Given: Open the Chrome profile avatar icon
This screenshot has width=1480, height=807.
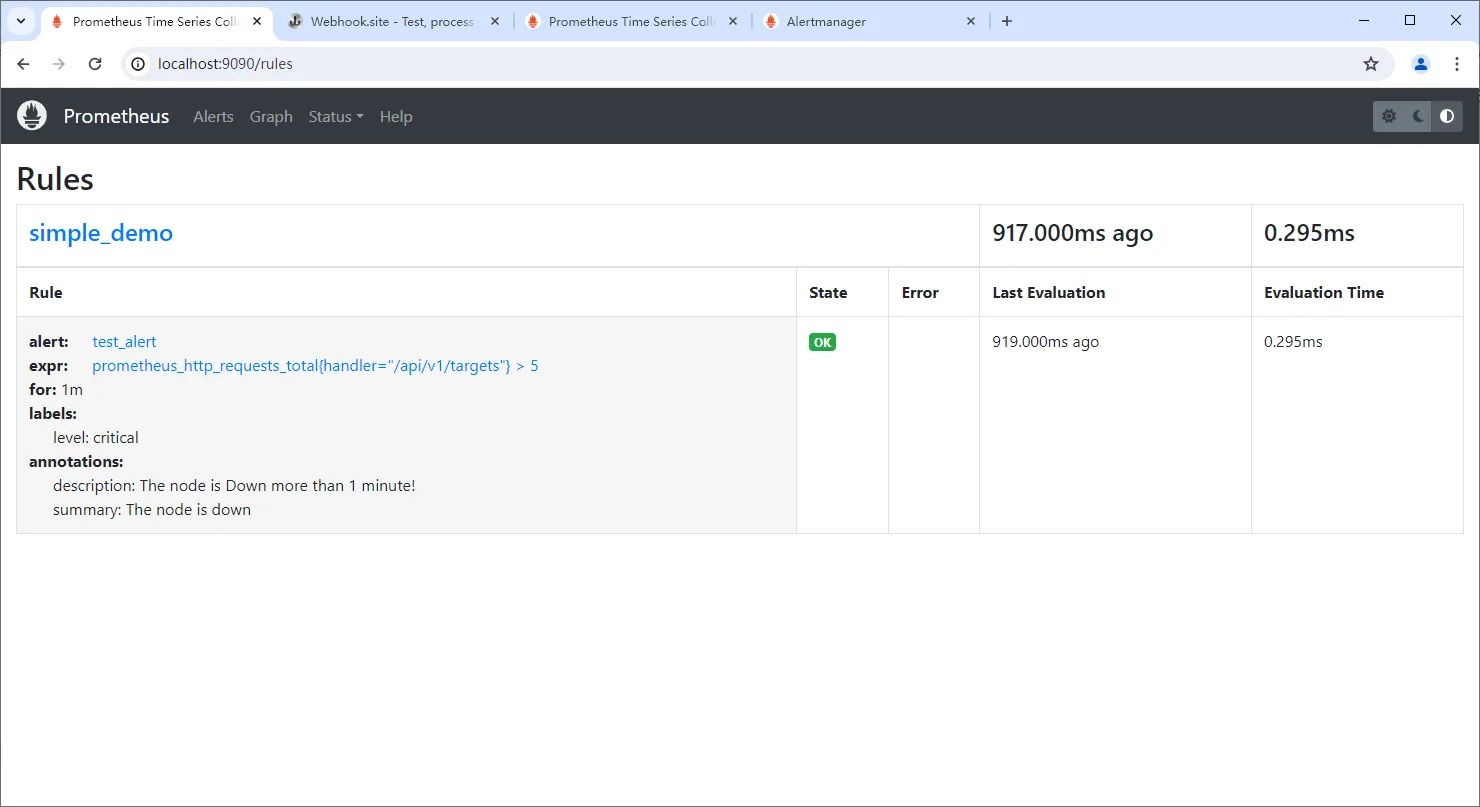Looking at the screenshot, I should [1421, 64].
